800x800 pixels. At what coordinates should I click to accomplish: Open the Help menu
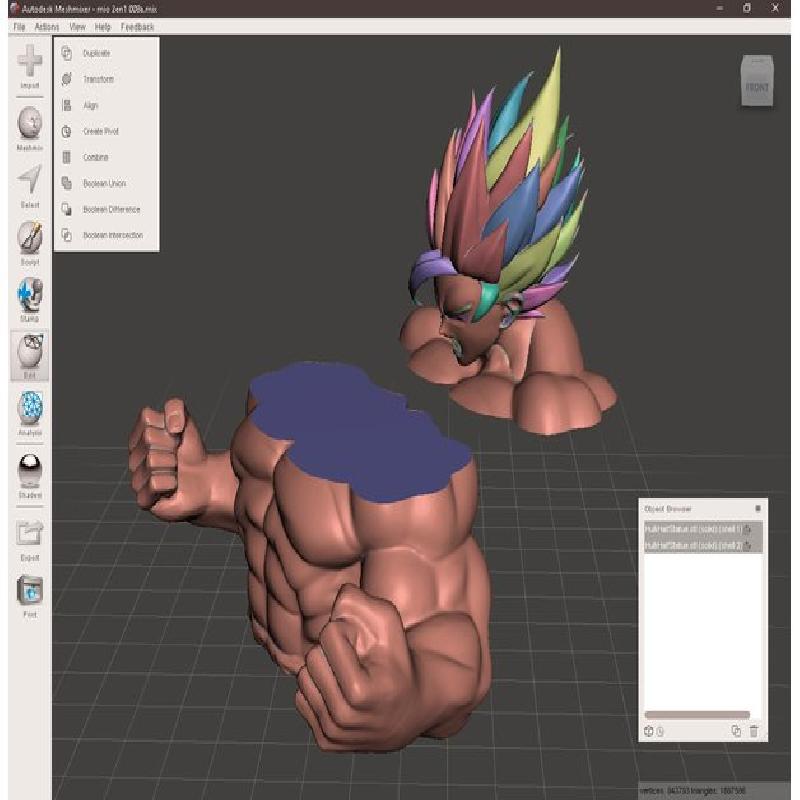click(103, 27)
